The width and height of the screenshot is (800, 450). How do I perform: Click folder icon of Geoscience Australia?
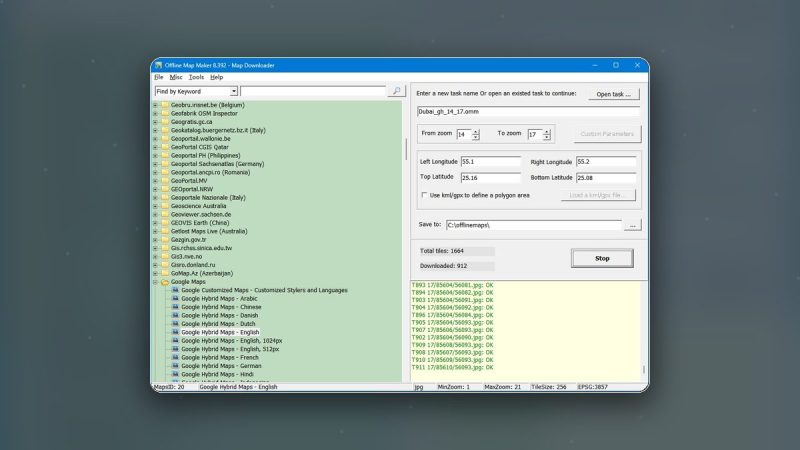pos(165,206)
